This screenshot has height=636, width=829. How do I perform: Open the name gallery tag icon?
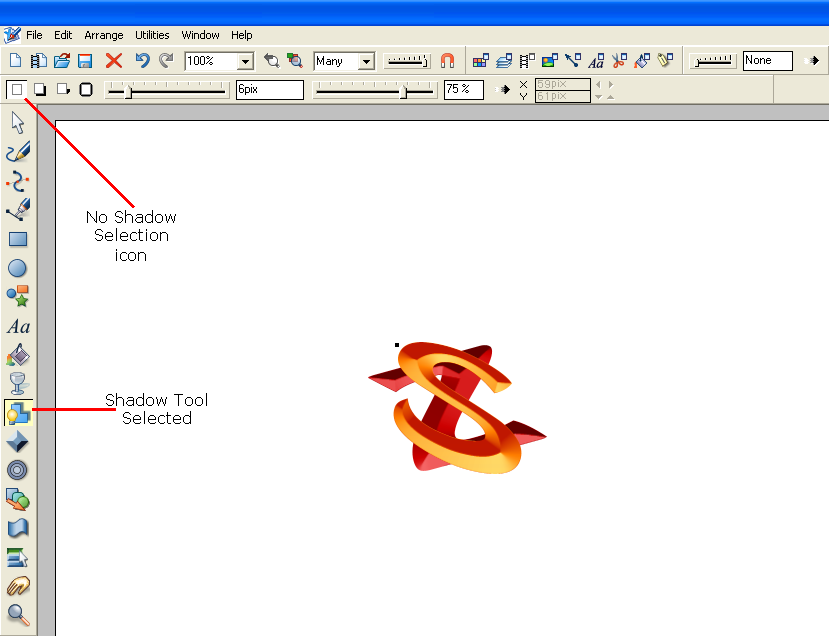pos(666,60)
